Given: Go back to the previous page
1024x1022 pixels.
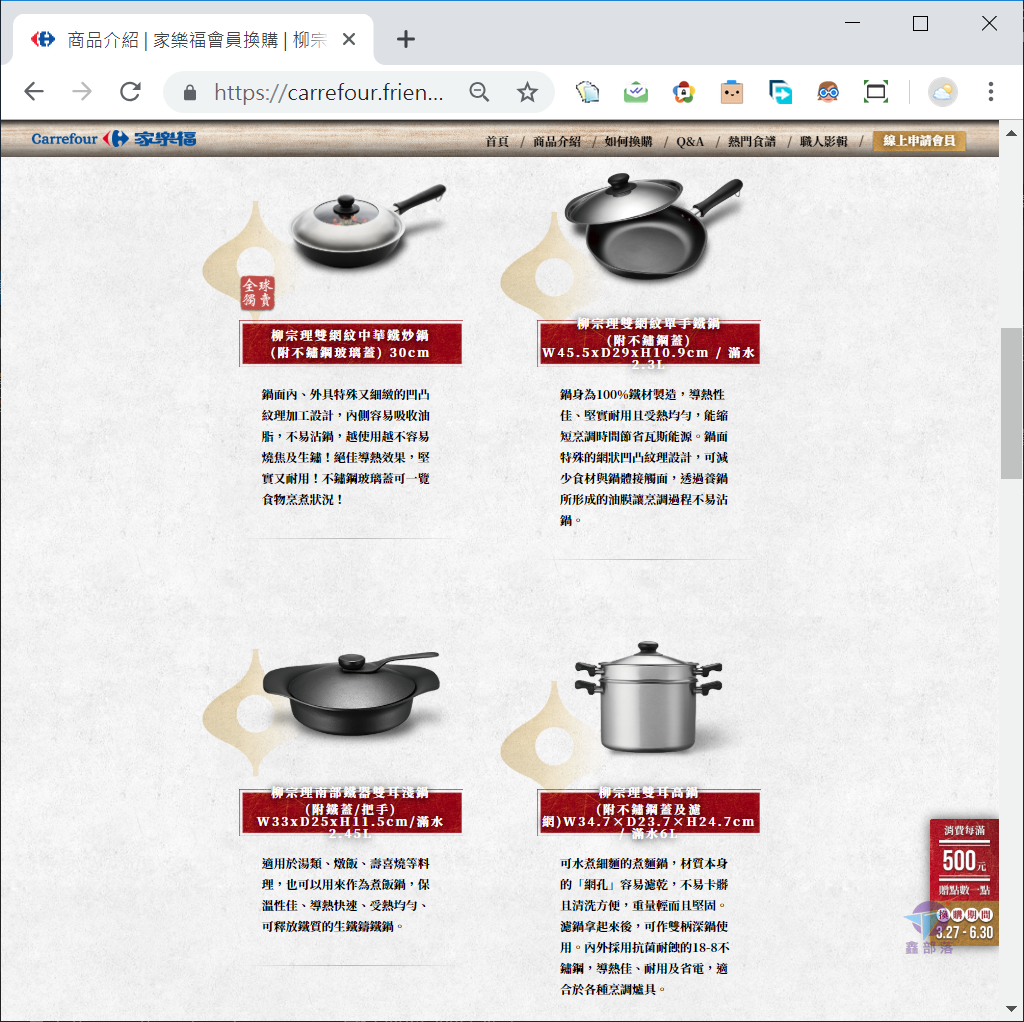Looking at the screenshot, I should coord(34,92).
